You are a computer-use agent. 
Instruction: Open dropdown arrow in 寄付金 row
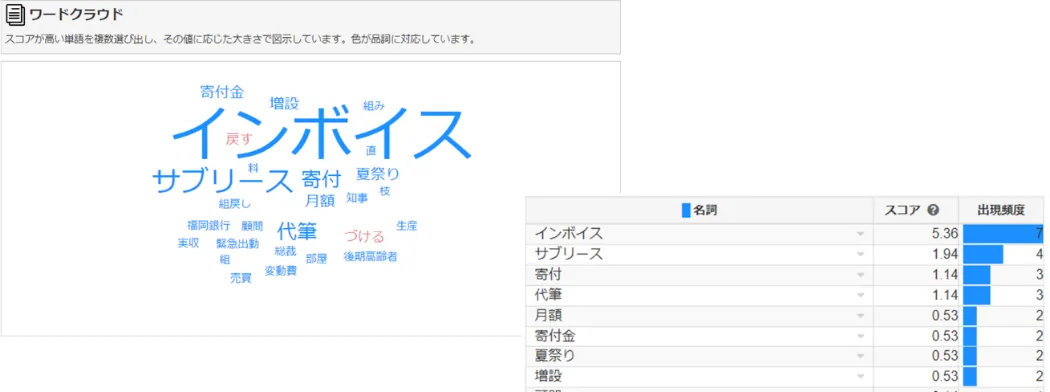pyautogui.click(x=860, y=336)
